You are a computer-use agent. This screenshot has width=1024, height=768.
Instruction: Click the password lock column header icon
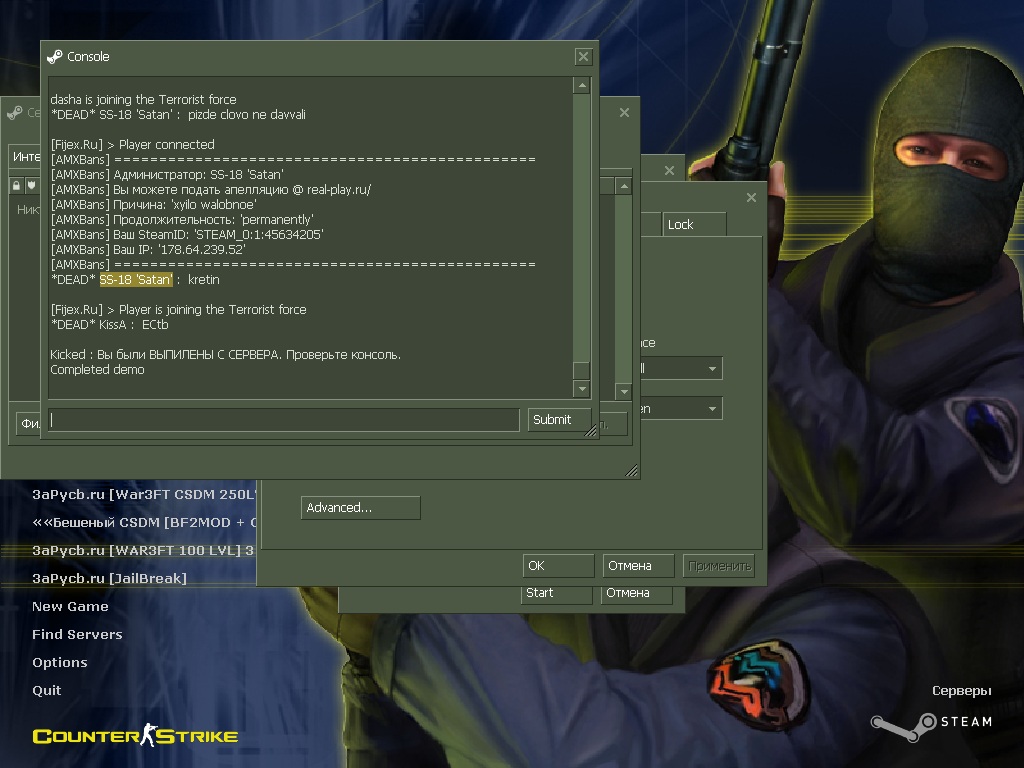coord(17,186)
